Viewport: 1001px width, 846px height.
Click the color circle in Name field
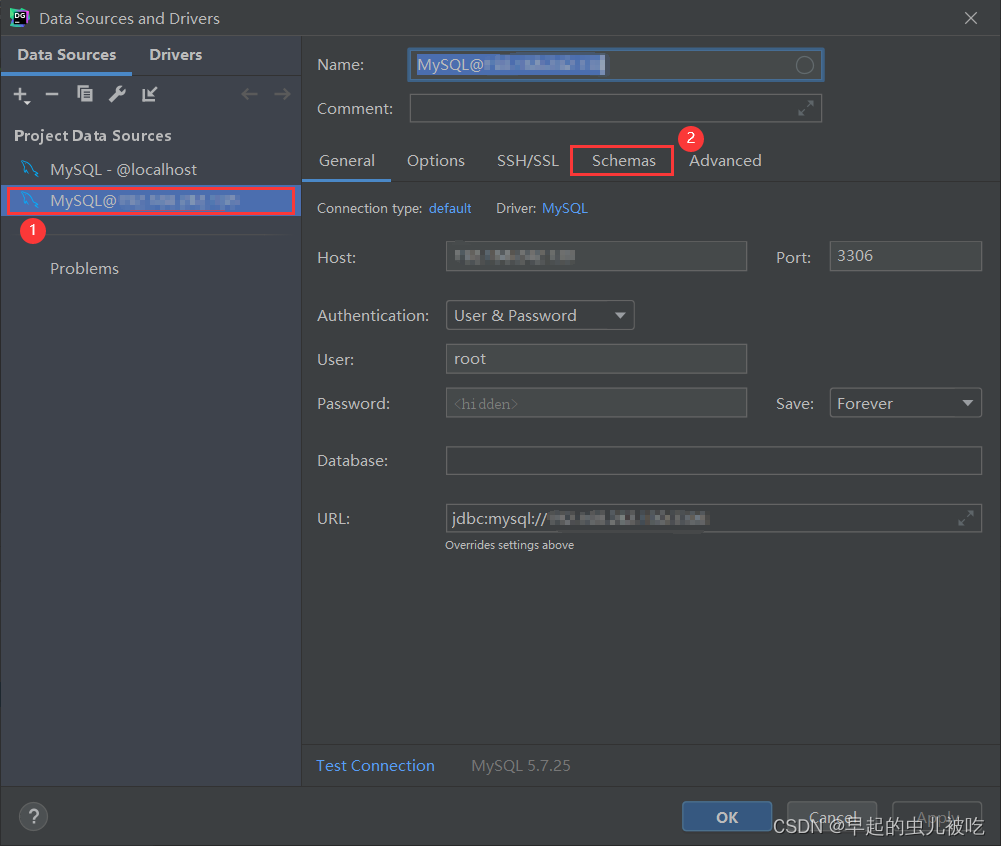point(804,65)
